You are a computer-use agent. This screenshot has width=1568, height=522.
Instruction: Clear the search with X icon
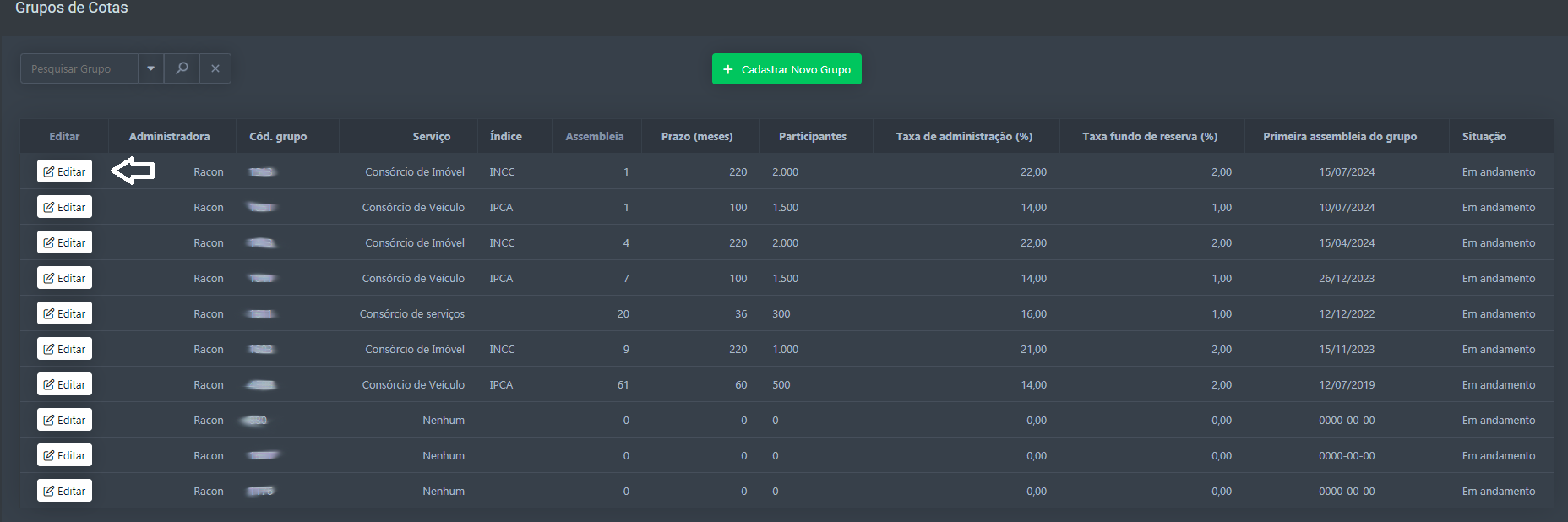pyautogui.click(x=215, y=68)
